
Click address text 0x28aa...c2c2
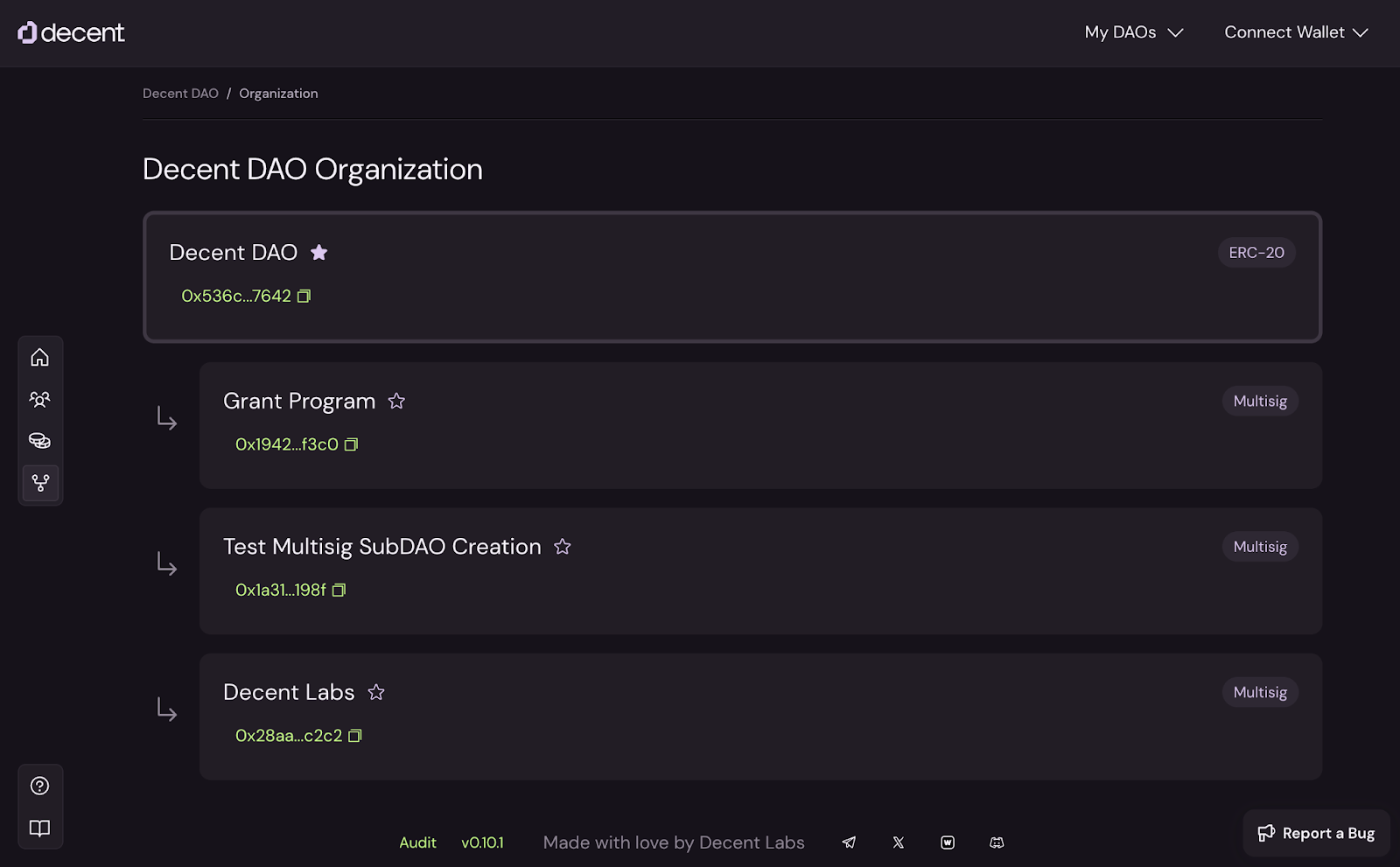pyautogui.click(x=289, y=736)
